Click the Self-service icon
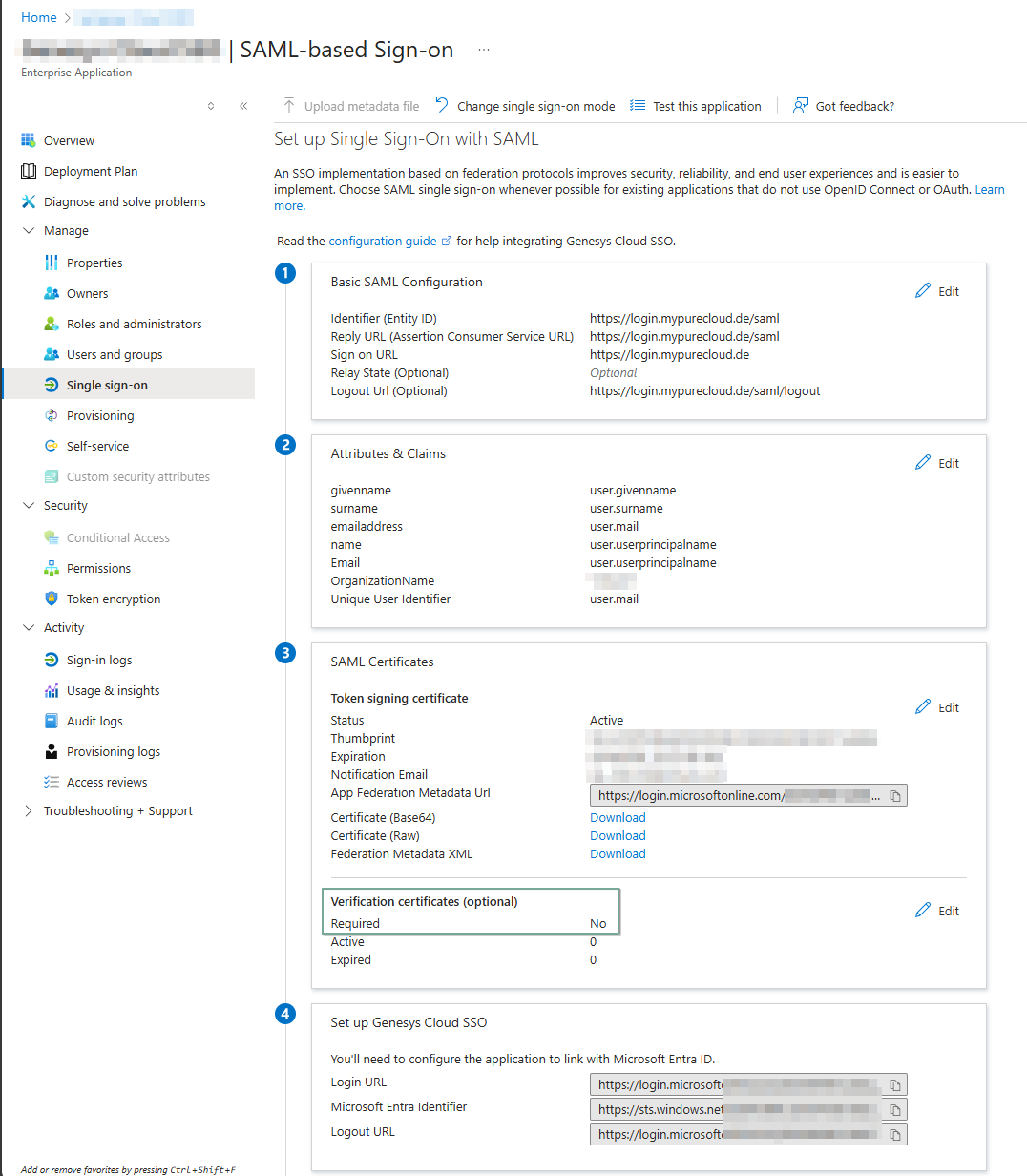 tap(52, 446)
